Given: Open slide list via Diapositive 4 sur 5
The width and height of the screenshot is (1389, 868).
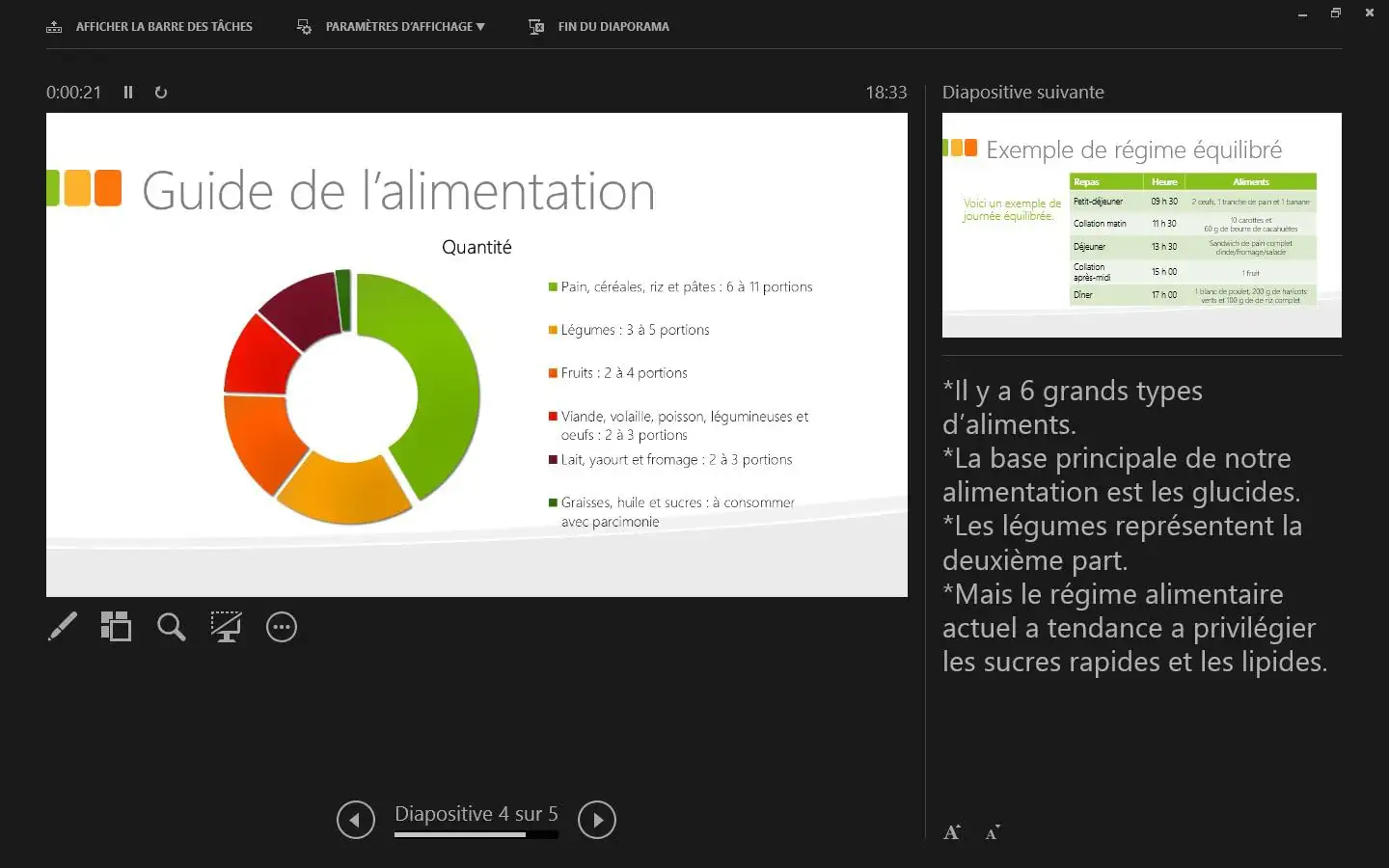Looking at the screenshot, I should pyautogui.click(x=476, y=814).
